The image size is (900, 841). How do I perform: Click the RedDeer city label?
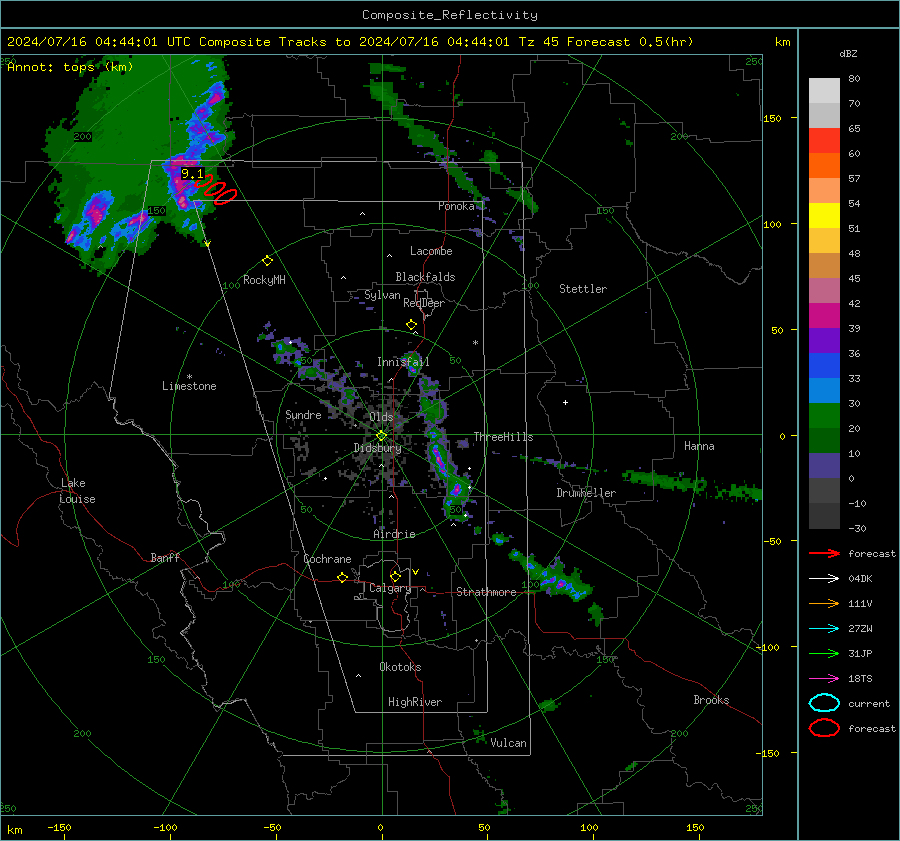[x=424, y=303]
